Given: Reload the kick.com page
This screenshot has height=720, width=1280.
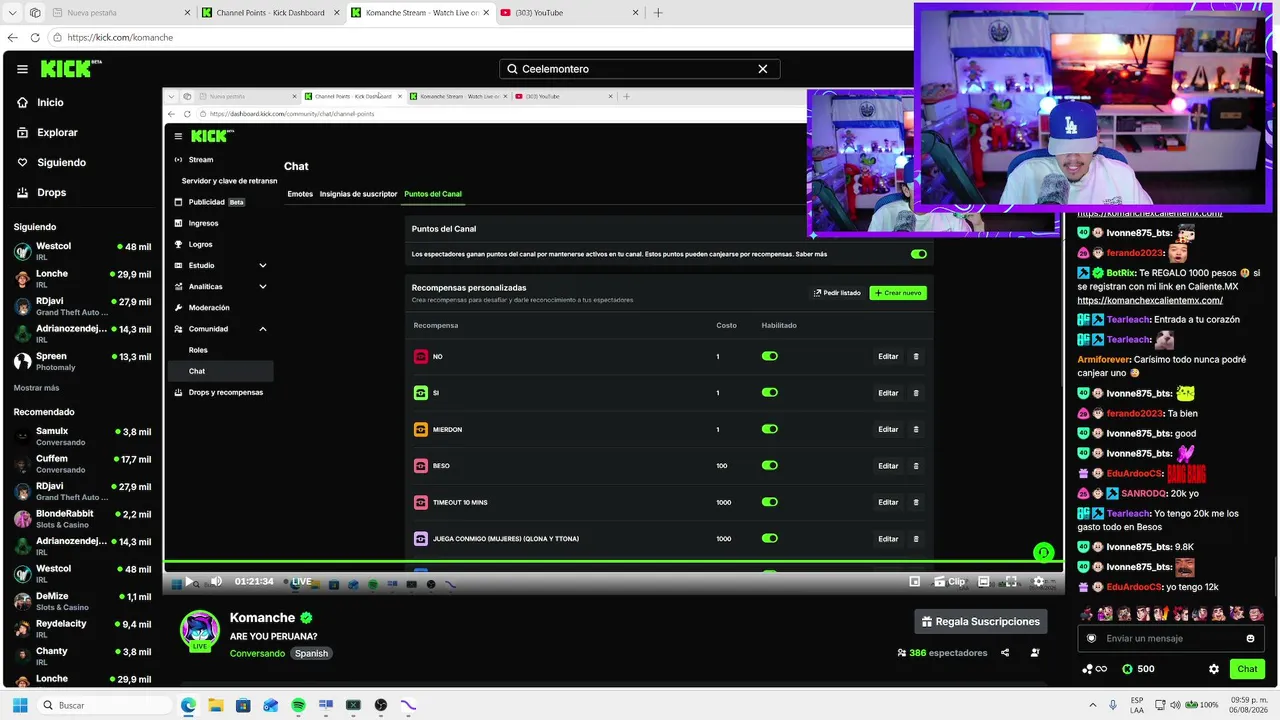Looking at the screenshot, I should (x=35, y=38).
